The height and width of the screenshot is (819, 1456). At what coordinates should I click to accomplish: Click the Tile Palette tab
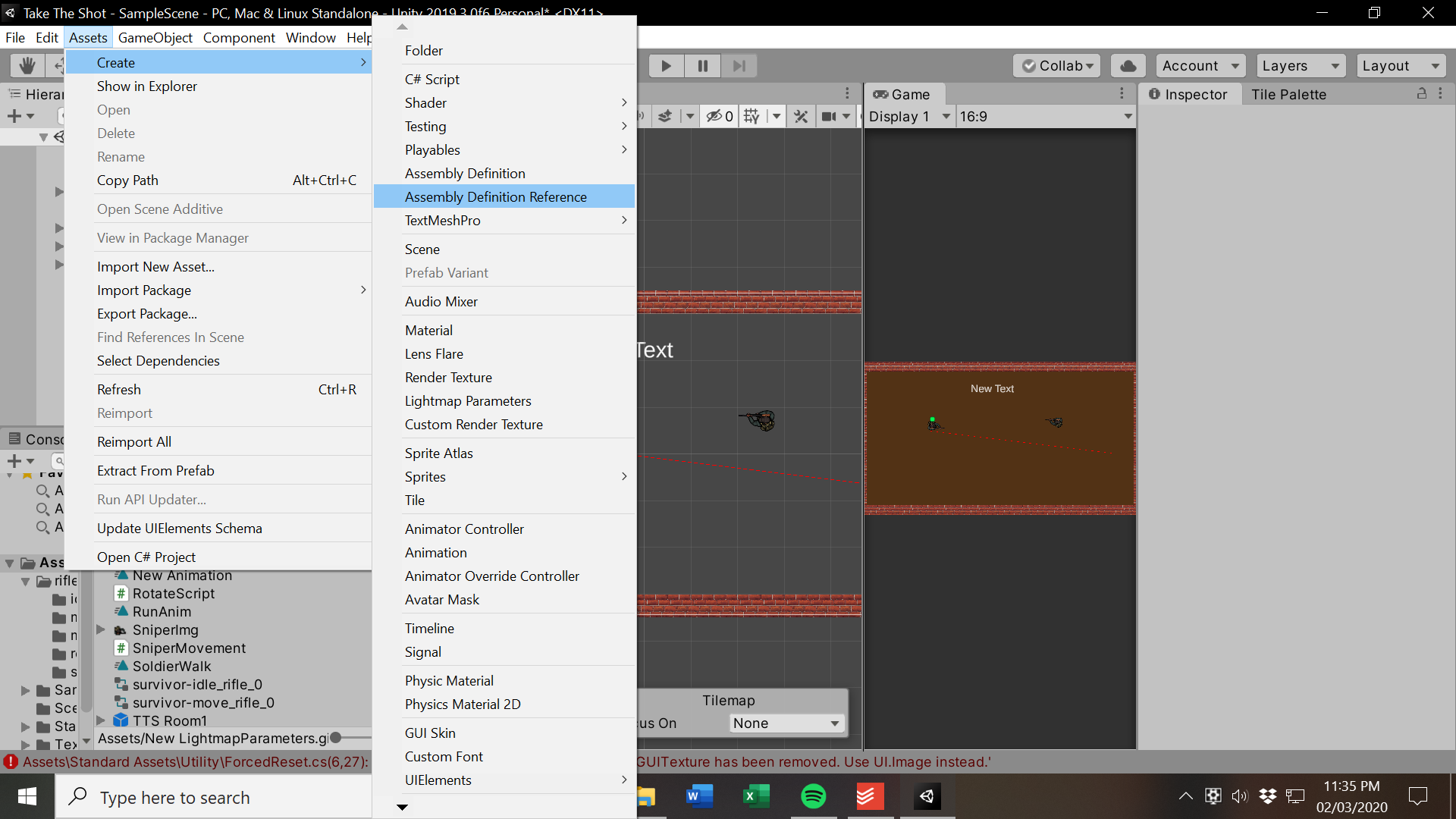pyautogui.click(x=1289, y=93)
